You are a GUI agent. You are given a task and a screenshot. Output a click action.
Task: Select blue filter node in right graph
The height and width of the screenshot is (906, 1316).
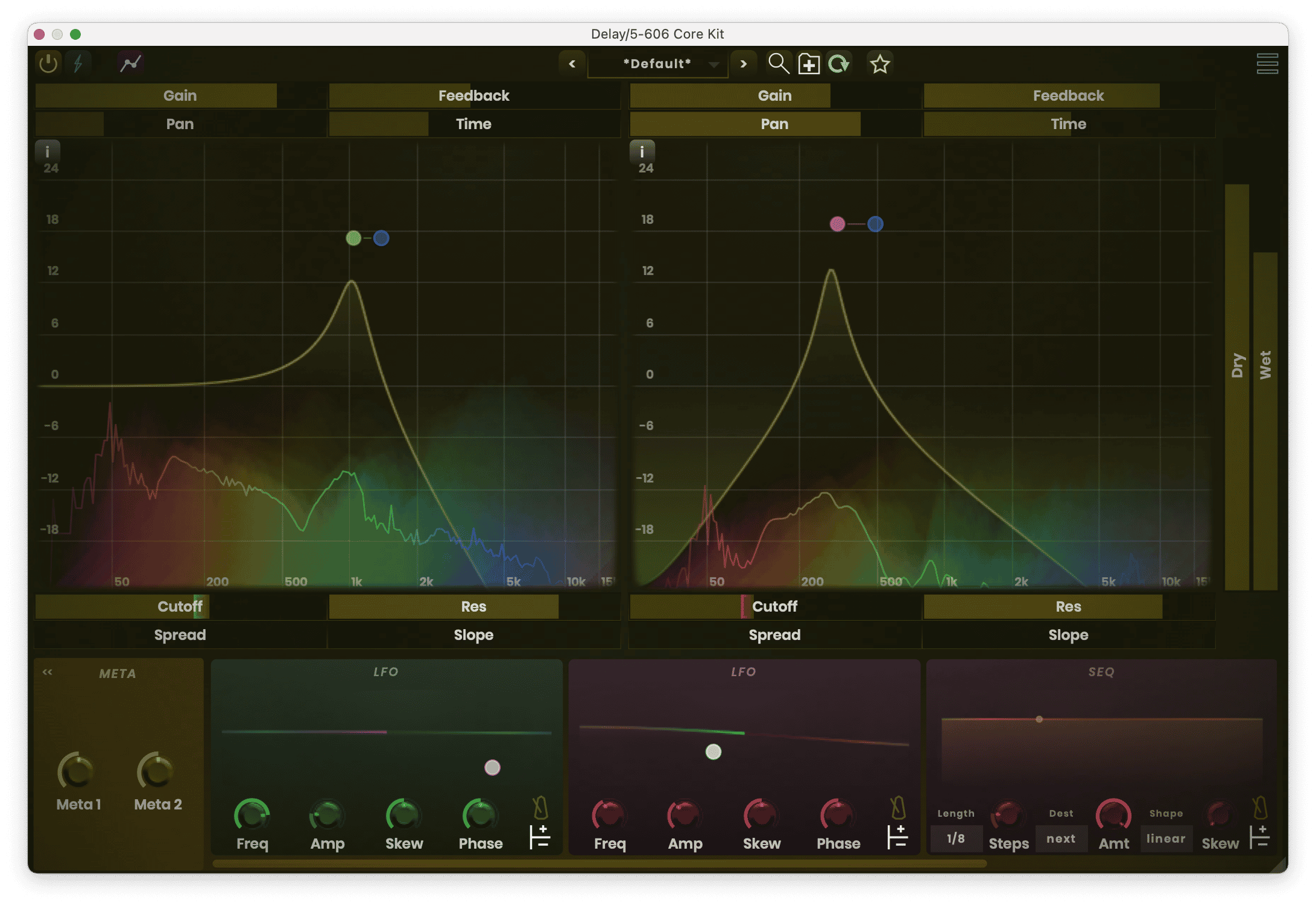(875, 224)
